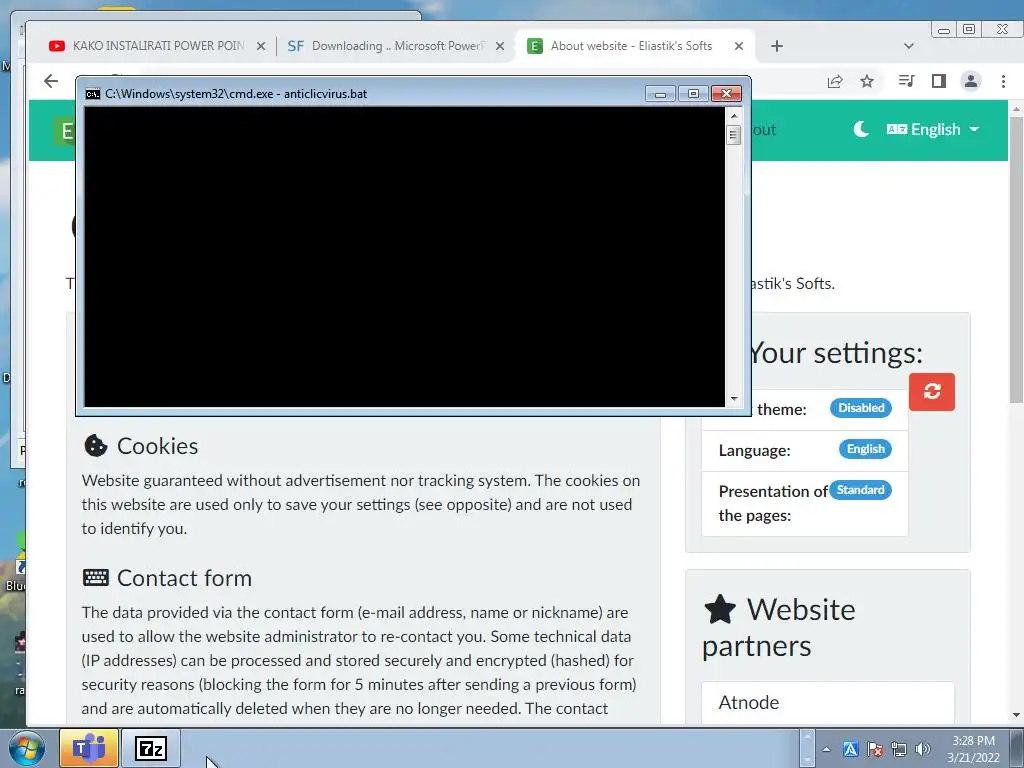Open the Chrome profile avatar
The image size is (1024, 768).
(x=971, y=81)
